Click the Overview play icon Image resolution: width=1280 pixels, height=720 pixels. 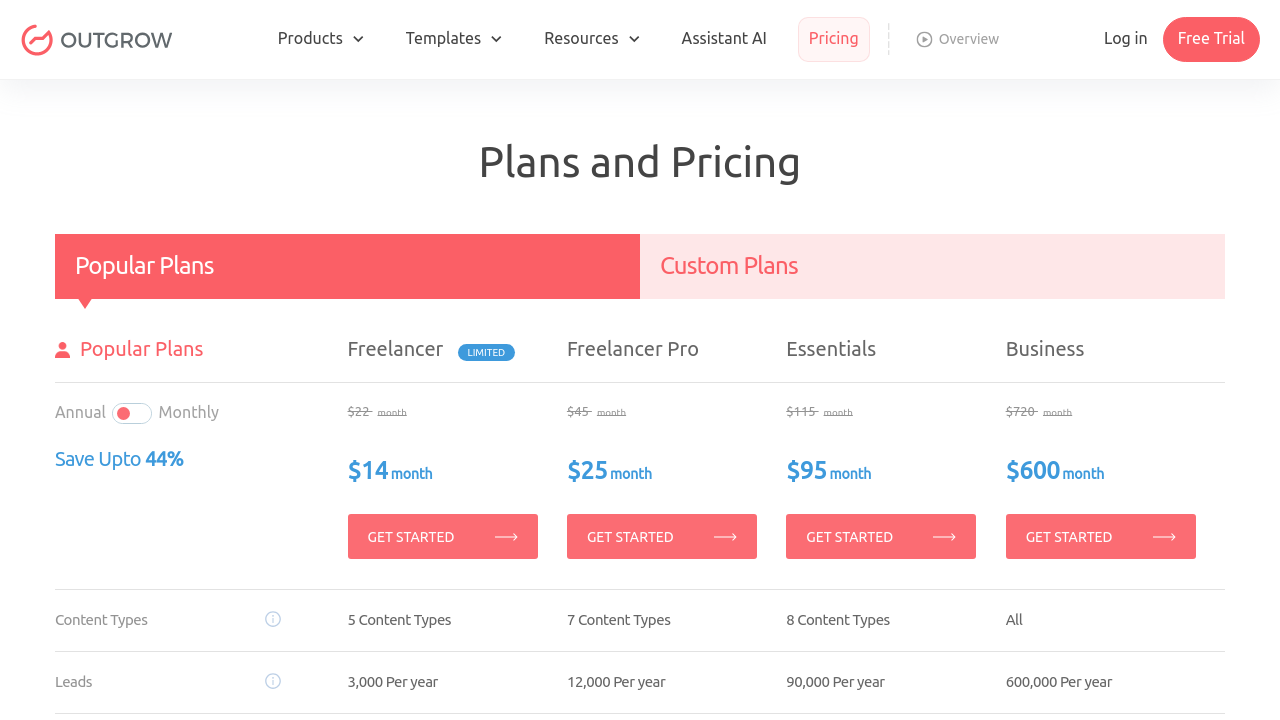click(x=924, y=39)
